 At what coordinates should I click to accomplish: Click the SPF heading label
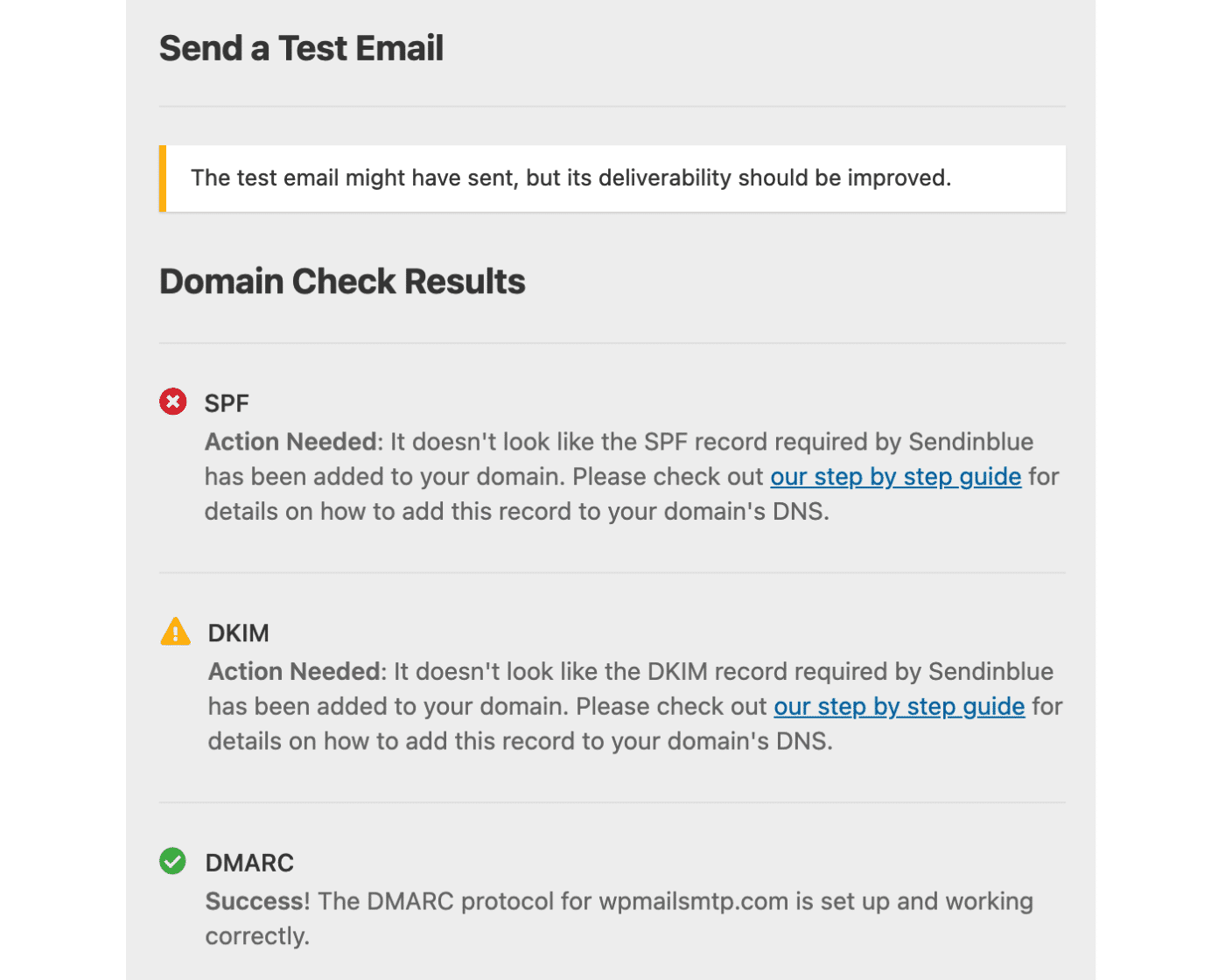[x=226, y=403]
